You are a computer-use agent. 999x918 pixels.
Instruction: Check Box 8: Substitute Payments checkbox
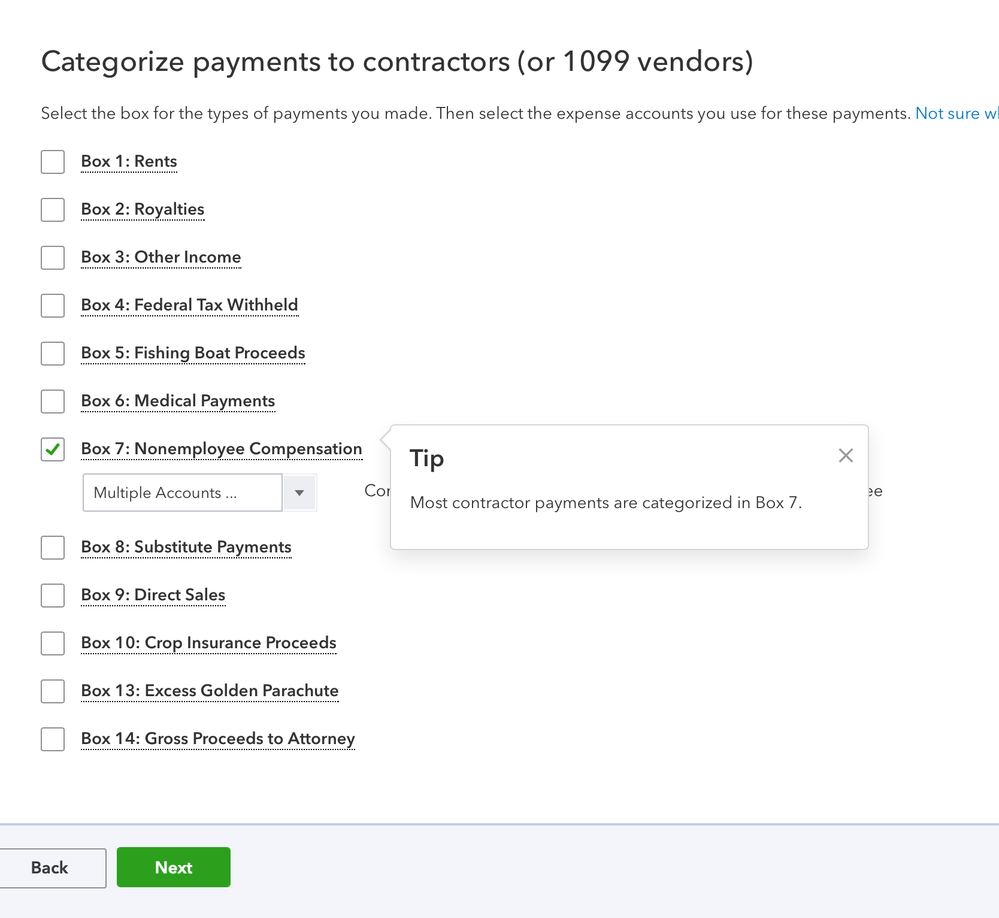click(53, 548)
